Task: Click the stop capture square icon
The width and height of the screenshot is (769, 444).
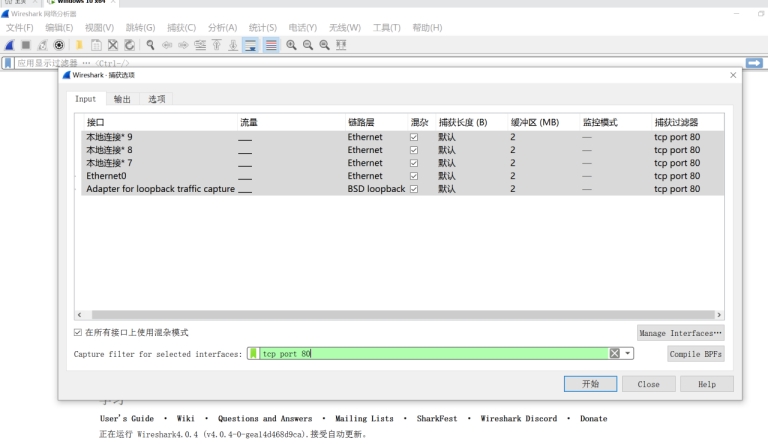Action: tap(25, 45)
